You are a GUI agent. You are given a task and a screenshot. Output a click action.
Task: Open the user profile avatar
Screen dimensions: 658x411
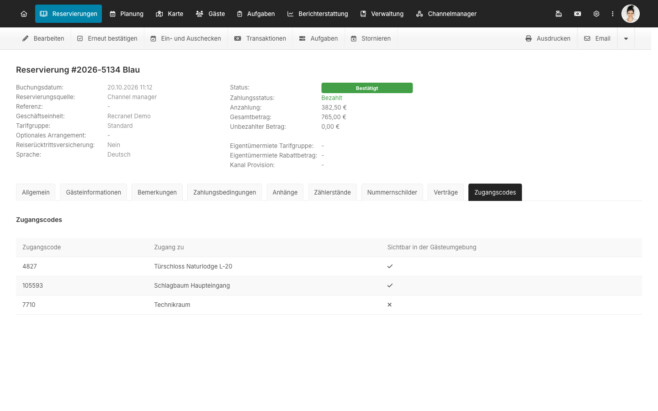(630, 14)
